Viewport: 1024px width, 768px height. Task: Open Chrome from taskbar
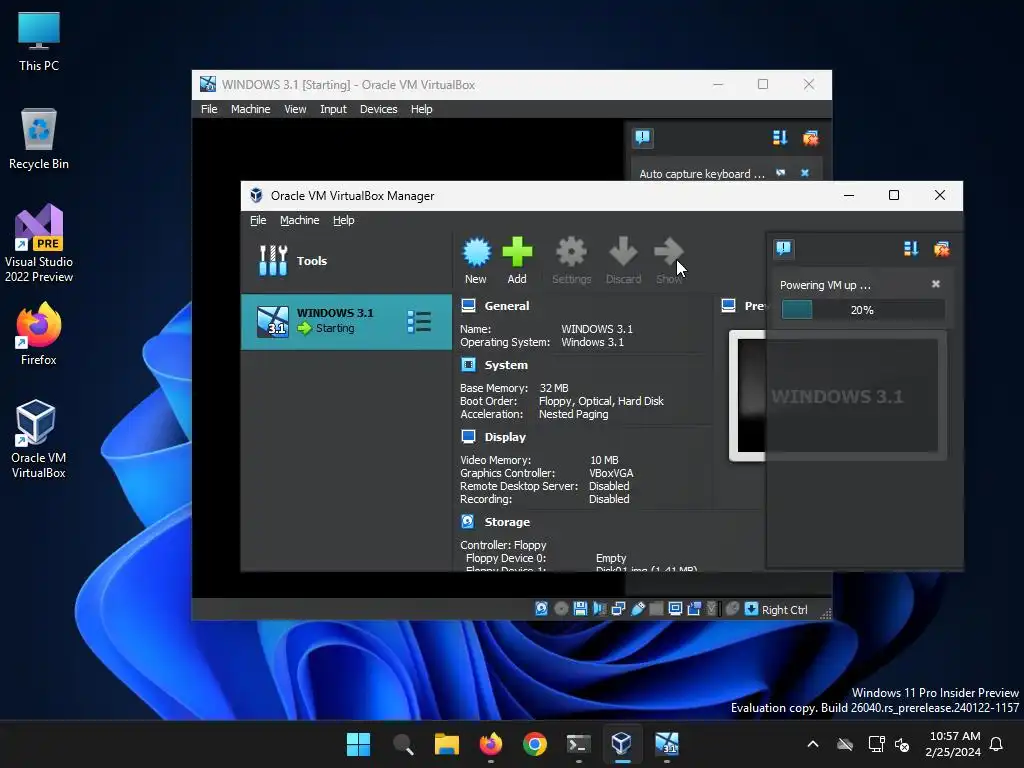(x=534, y=744)
